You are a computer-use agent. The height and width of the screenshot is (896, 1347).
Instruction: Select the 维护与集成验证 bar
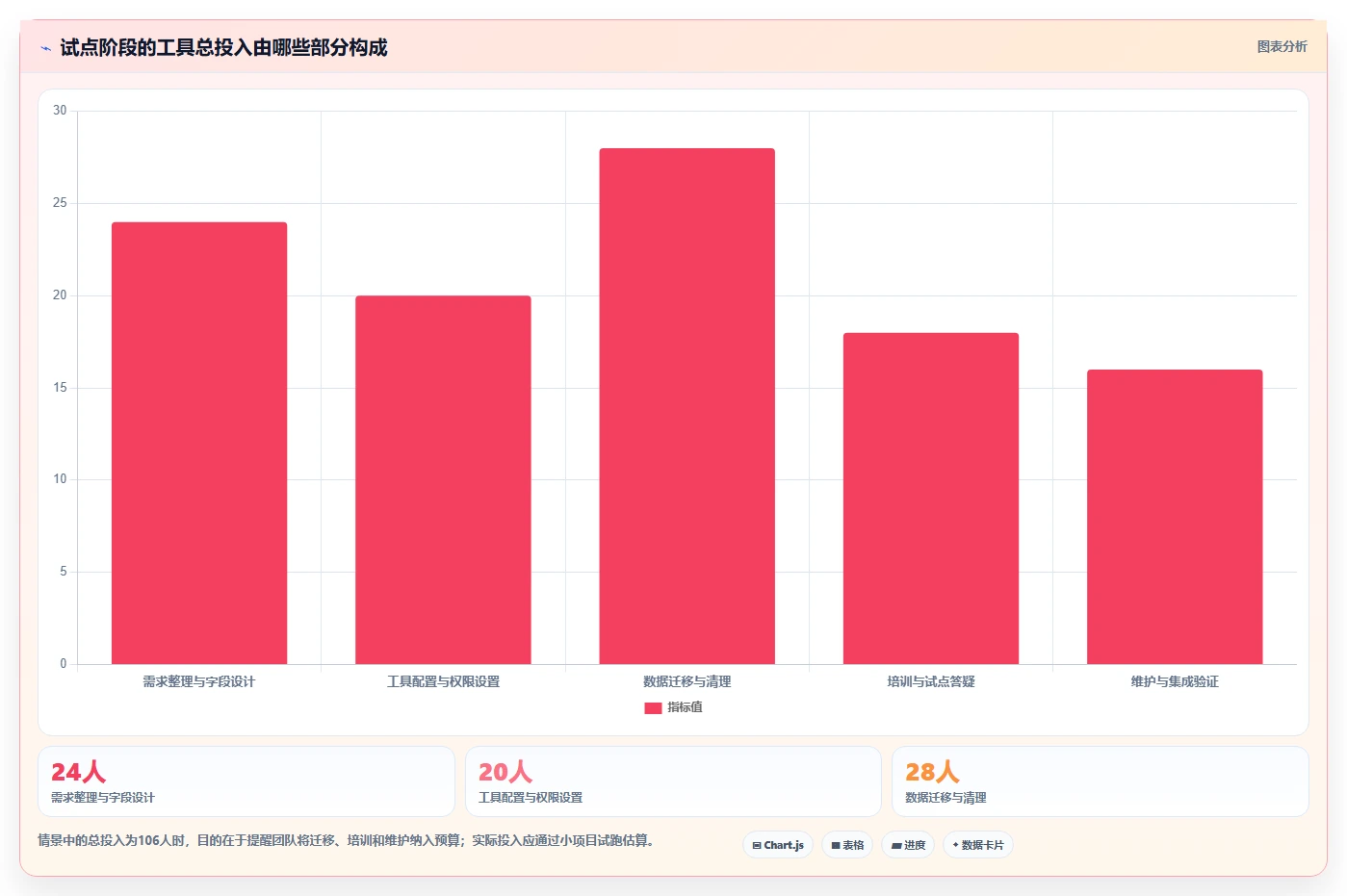pyautogui.click(x=1175, y=517)
